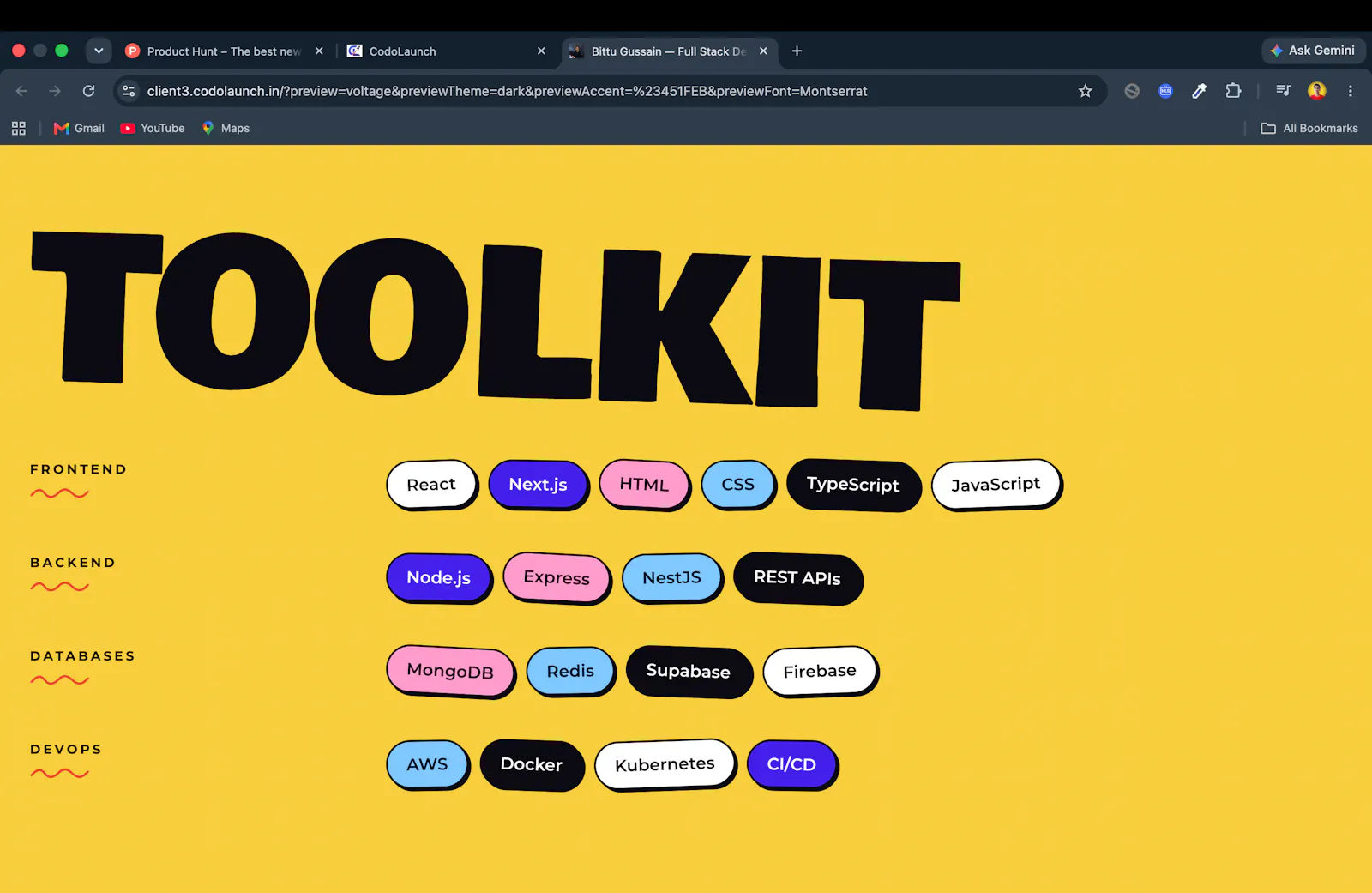Click the JavaScript pill

pyautogui.click(x=996, y=485)
